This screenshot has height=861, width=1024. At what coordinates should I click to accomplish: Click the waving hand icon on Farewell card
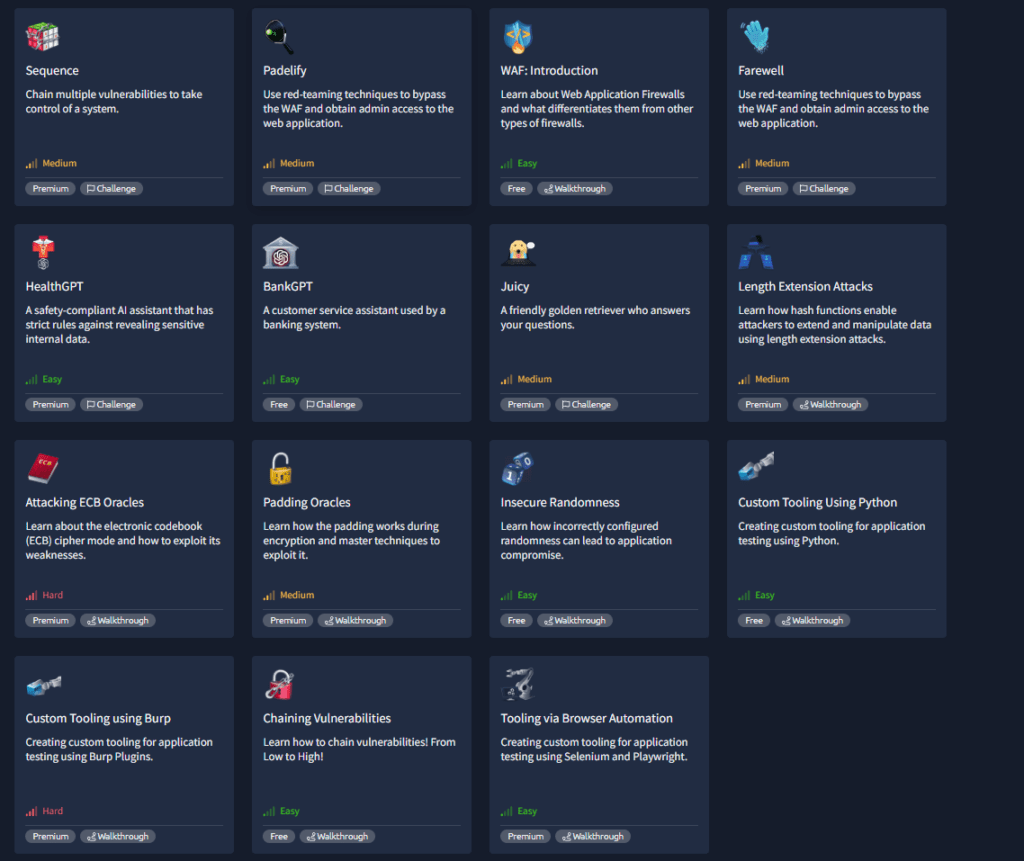point(756,38)
